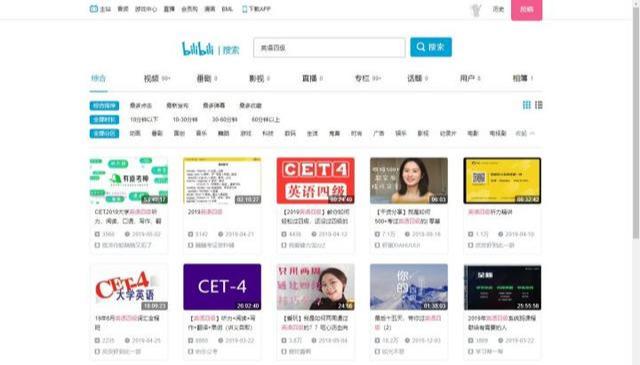Collapse category list with 收起 arrow
This screenshot has height=365, width=640.
[x=525, y=134]
